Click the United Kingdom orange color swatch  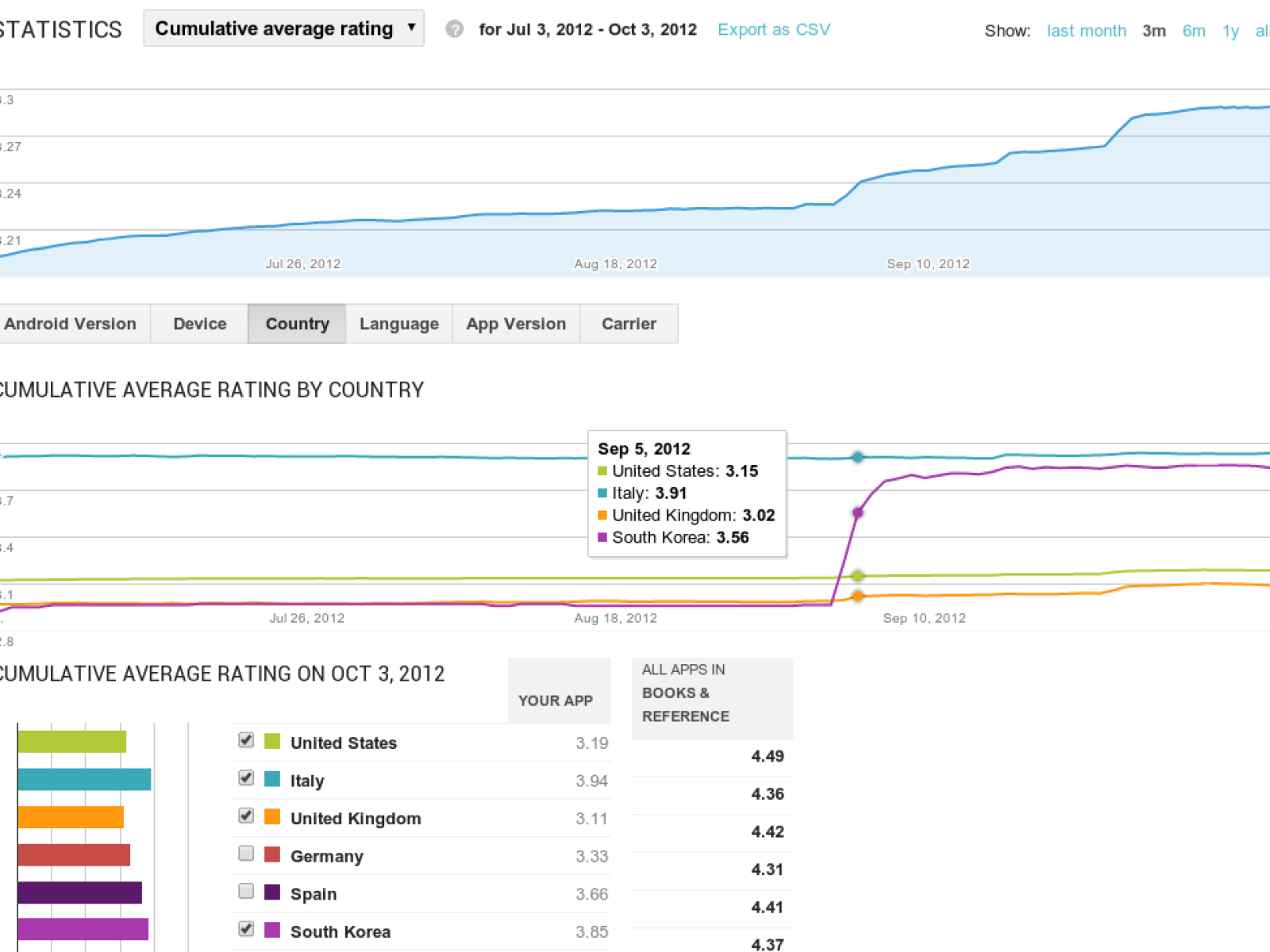coord(272,817)
